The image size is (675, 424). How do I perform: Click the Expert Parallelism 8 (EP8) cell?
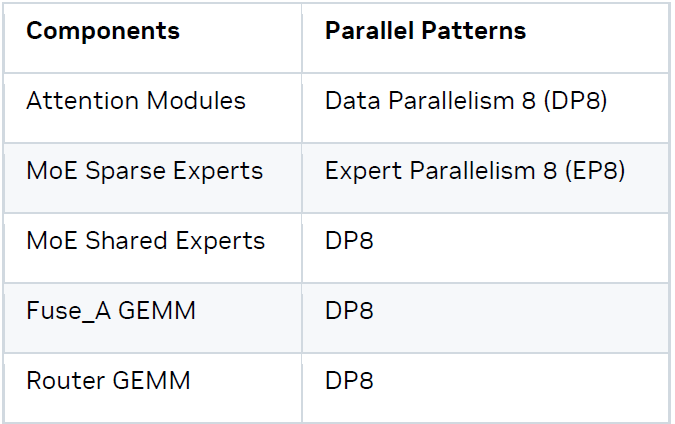475,171
